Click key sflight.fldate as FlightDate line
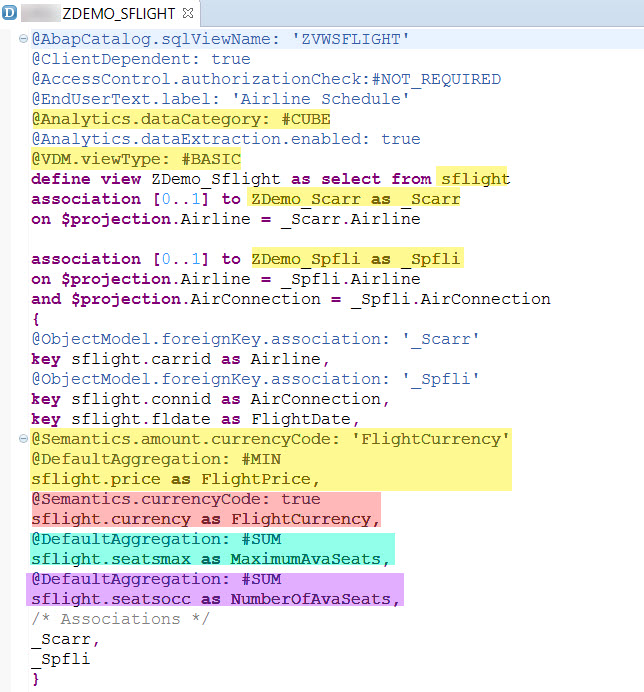This screenshot has width=644, height=692. click(x=196, y=419)
